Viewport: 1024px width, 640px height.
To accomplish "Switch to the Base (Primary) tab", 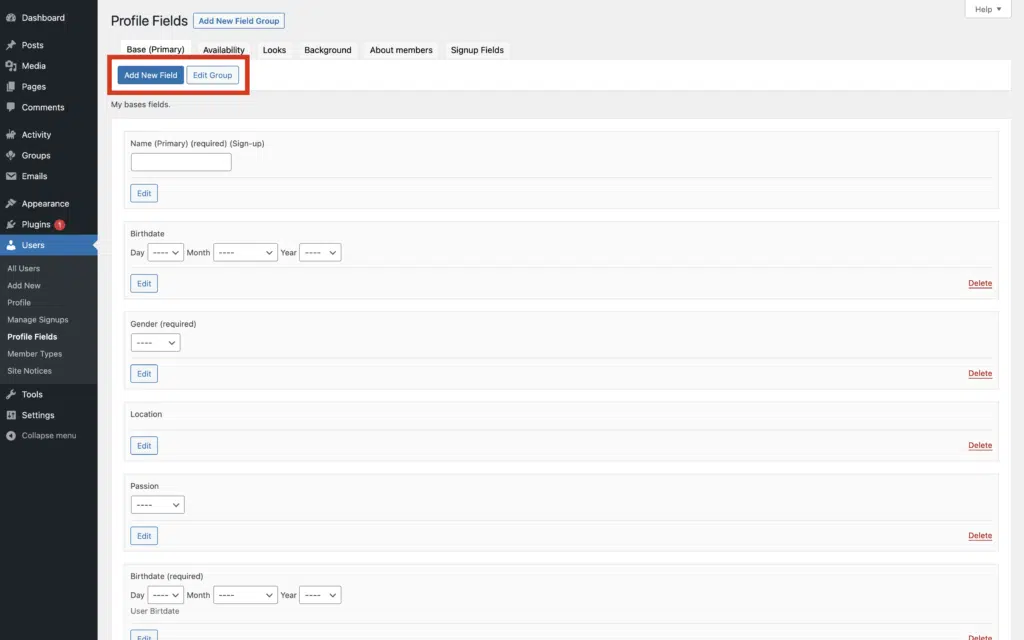I will [155, 50].
